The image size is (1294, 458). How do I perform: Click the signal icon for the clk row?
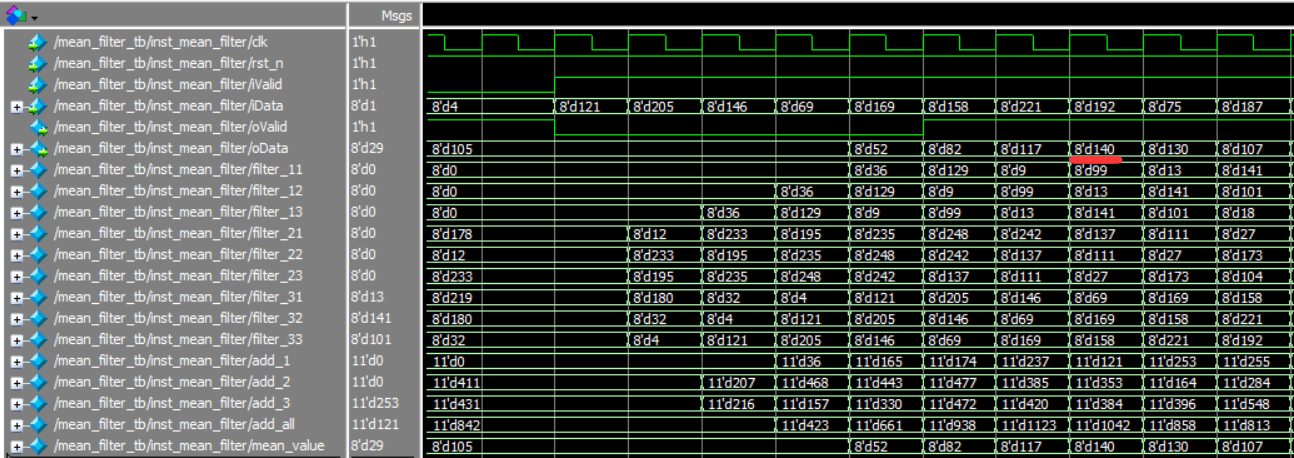(39, 42)
